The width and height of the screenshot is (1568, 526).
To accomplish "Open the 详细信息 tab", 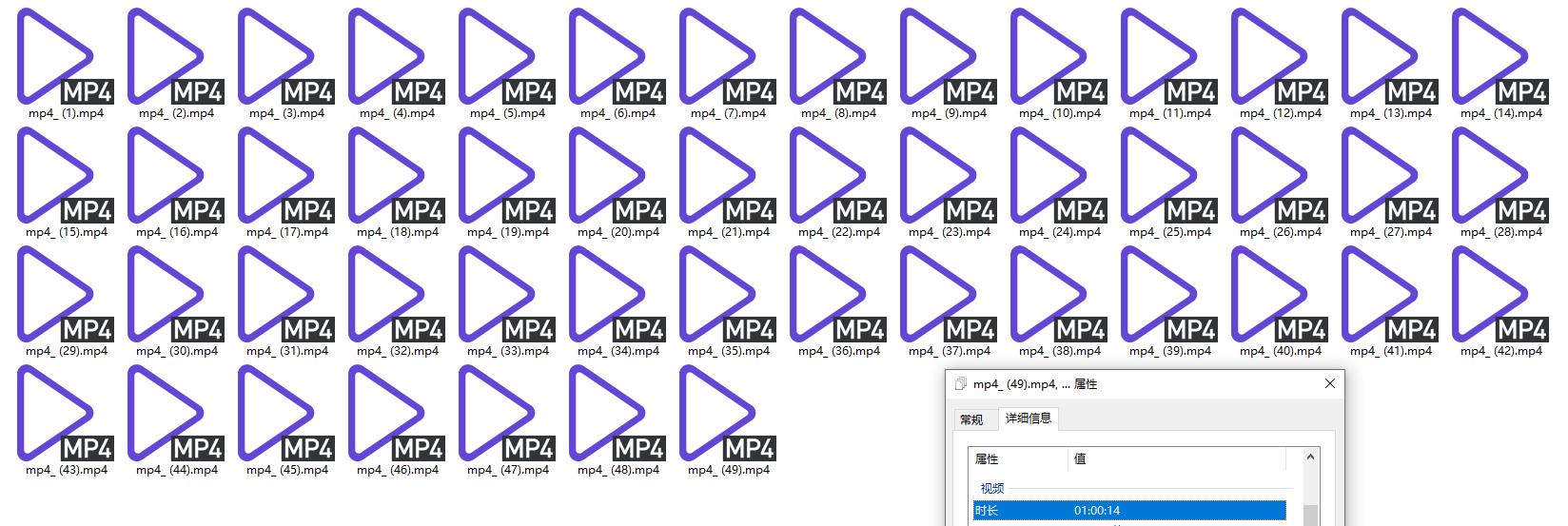I will [1028, 419].
